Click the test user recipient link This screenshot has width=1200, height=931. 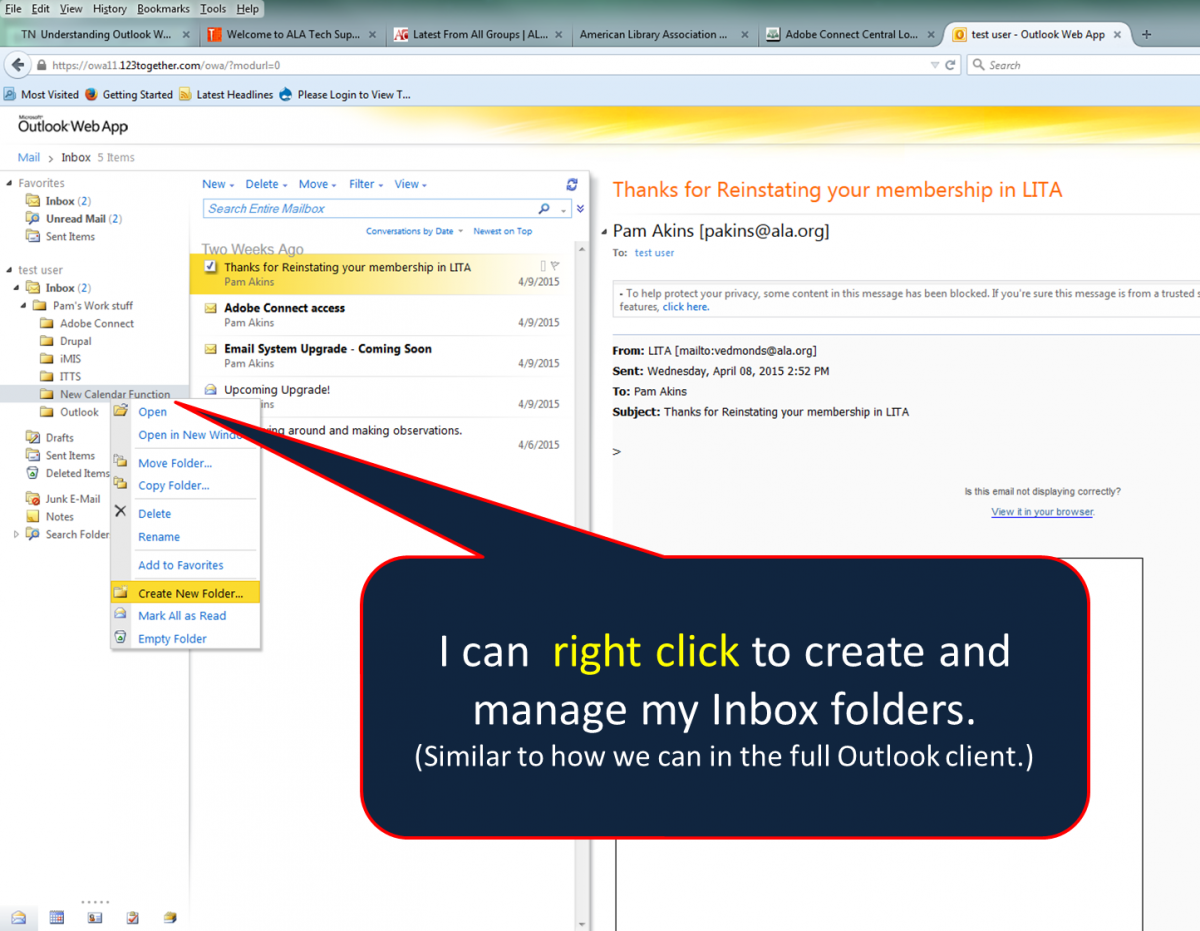pyautogui.click(x=654, y=253)
